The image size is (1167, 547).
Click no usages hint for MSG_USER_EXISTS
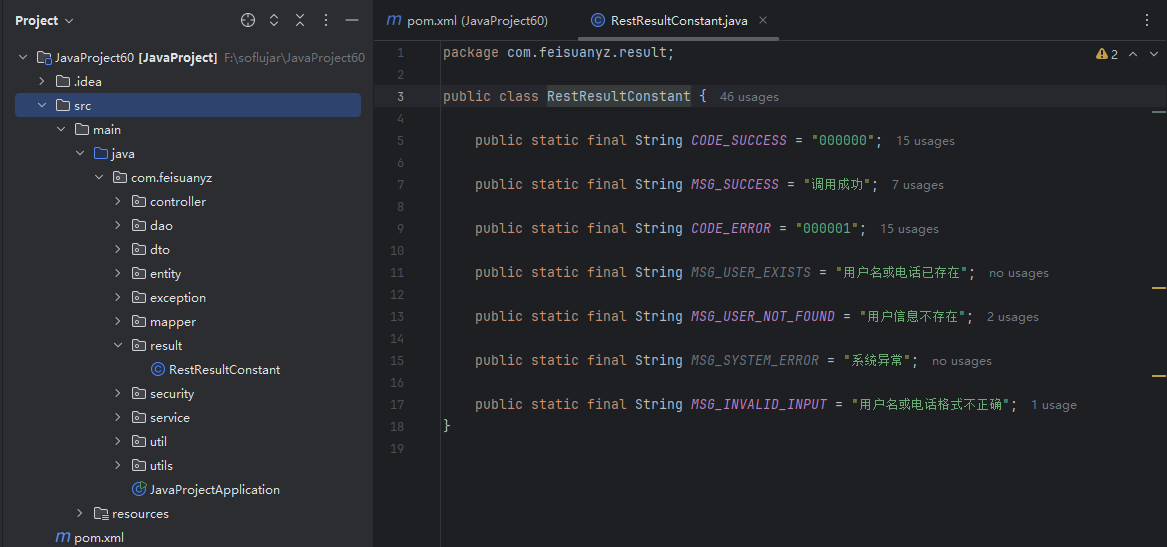point(1019,273)
